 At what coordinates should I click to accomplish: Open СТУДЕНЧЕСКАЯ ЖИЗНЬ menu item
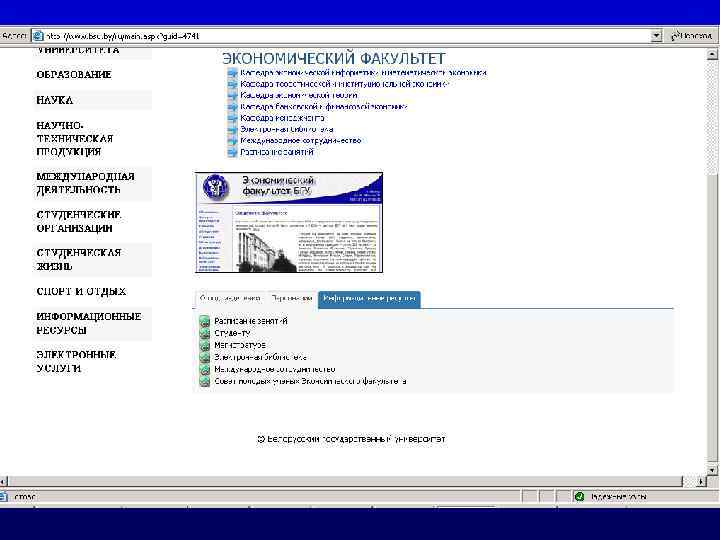[79, 259]
